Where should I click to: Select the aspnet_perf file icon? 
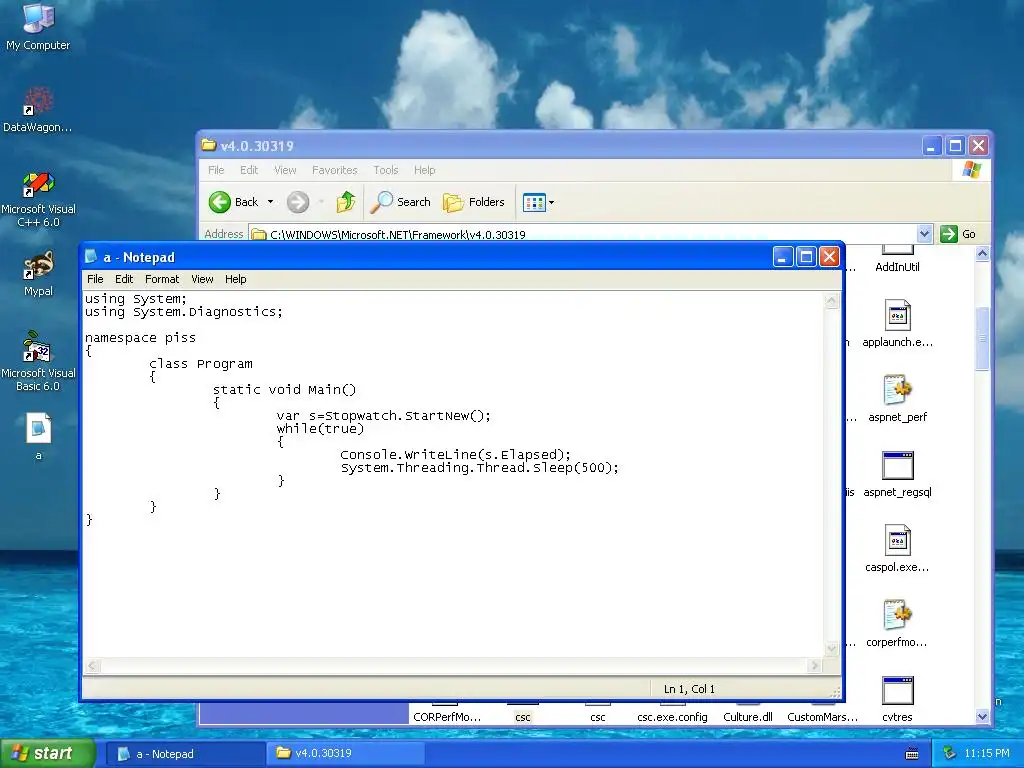(x=897, y=398)
